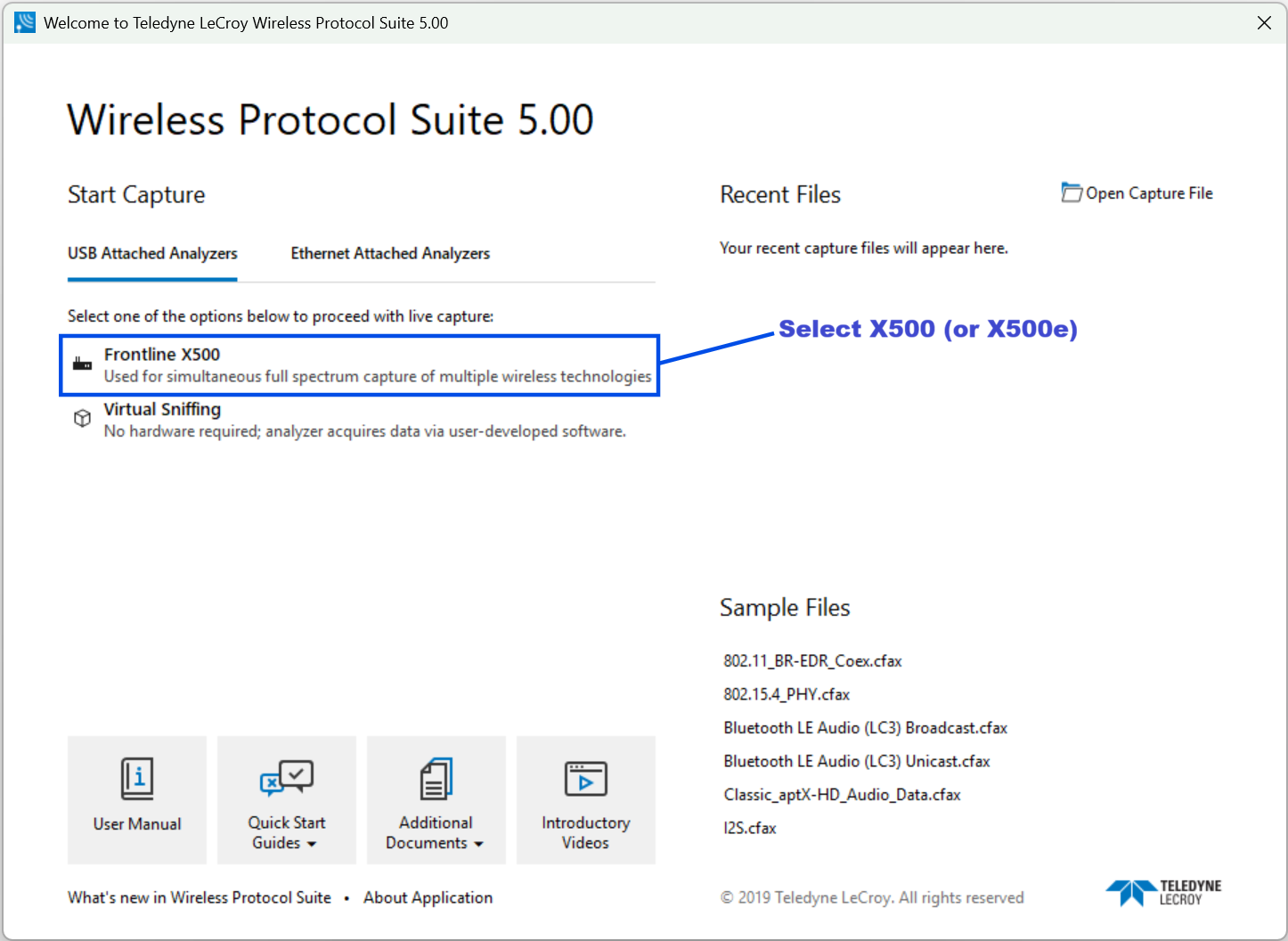Click the Open Capture File folder icon
The height and width of the screenshot is (941, 1288).
(1072, 192)
